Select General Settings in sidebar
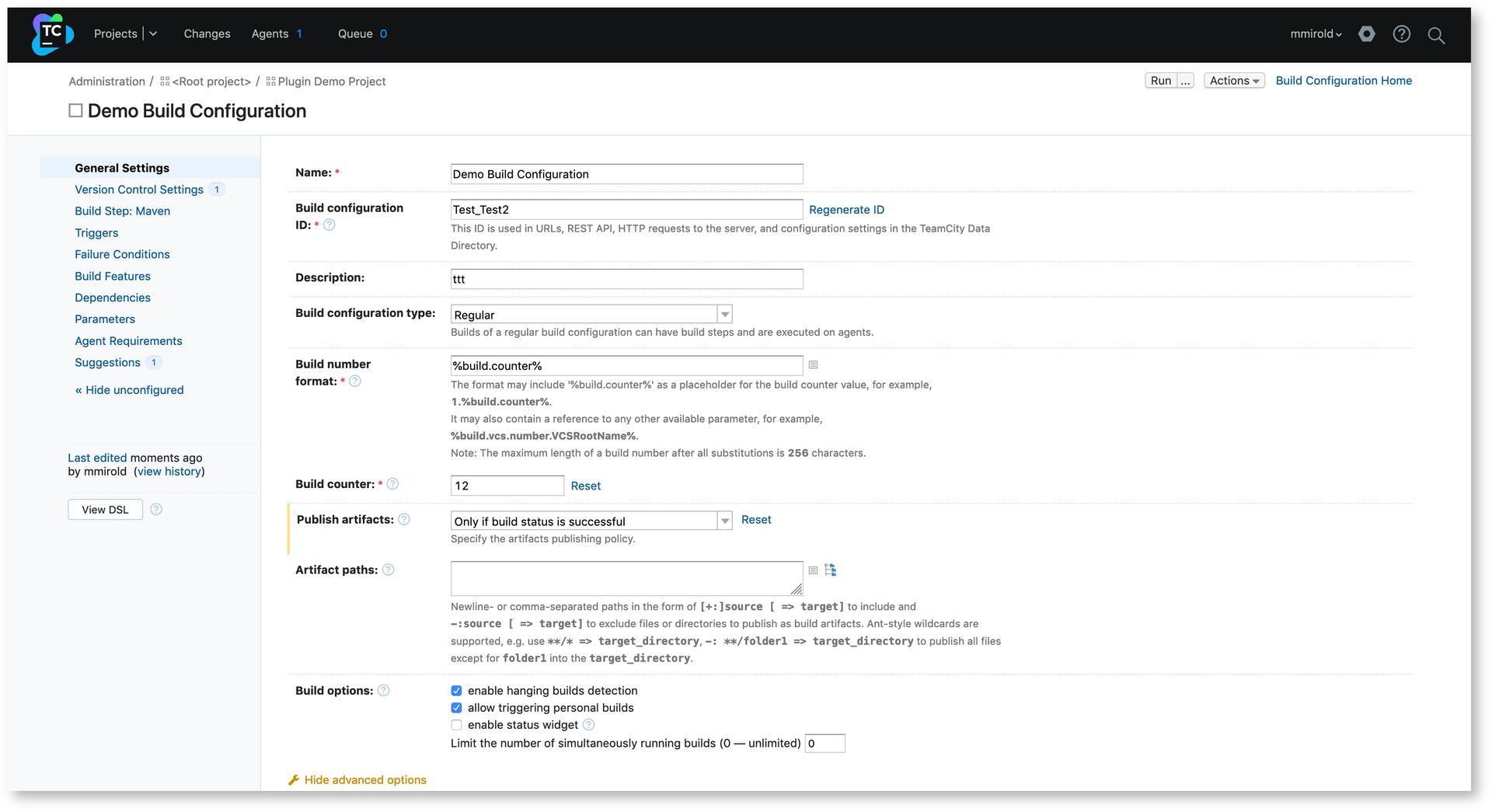The image size is (1492, 812). tap(122, 168)
